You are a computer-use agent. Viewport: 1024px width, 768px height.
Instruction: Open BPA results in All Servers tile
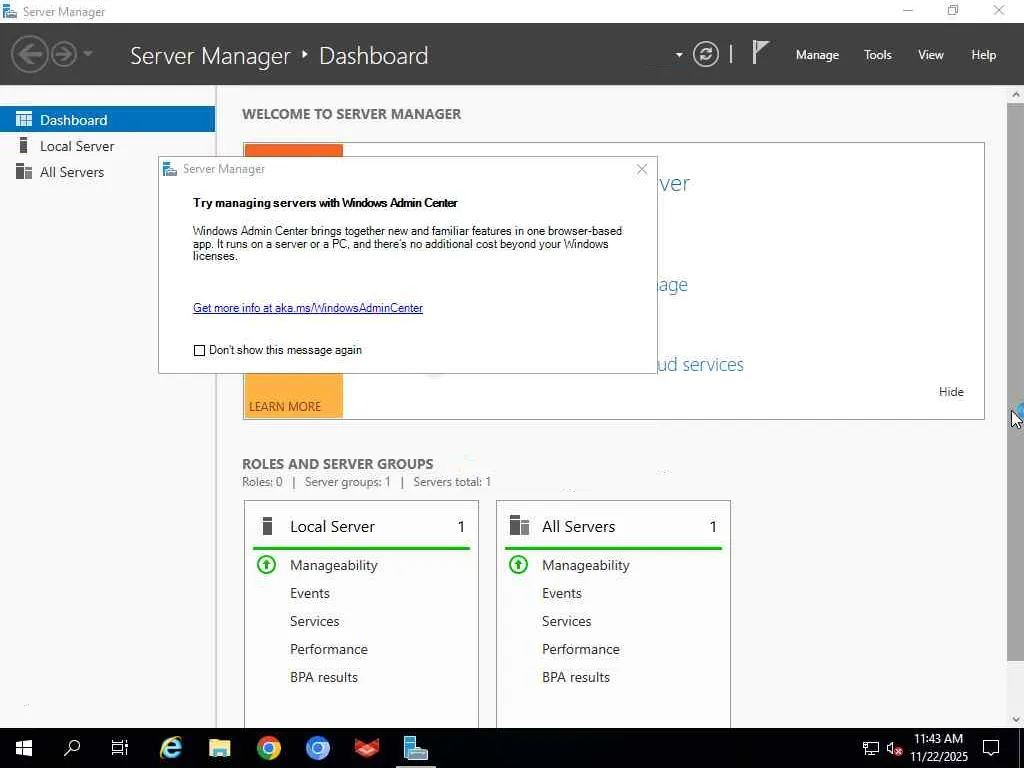(x=576, y=677)
